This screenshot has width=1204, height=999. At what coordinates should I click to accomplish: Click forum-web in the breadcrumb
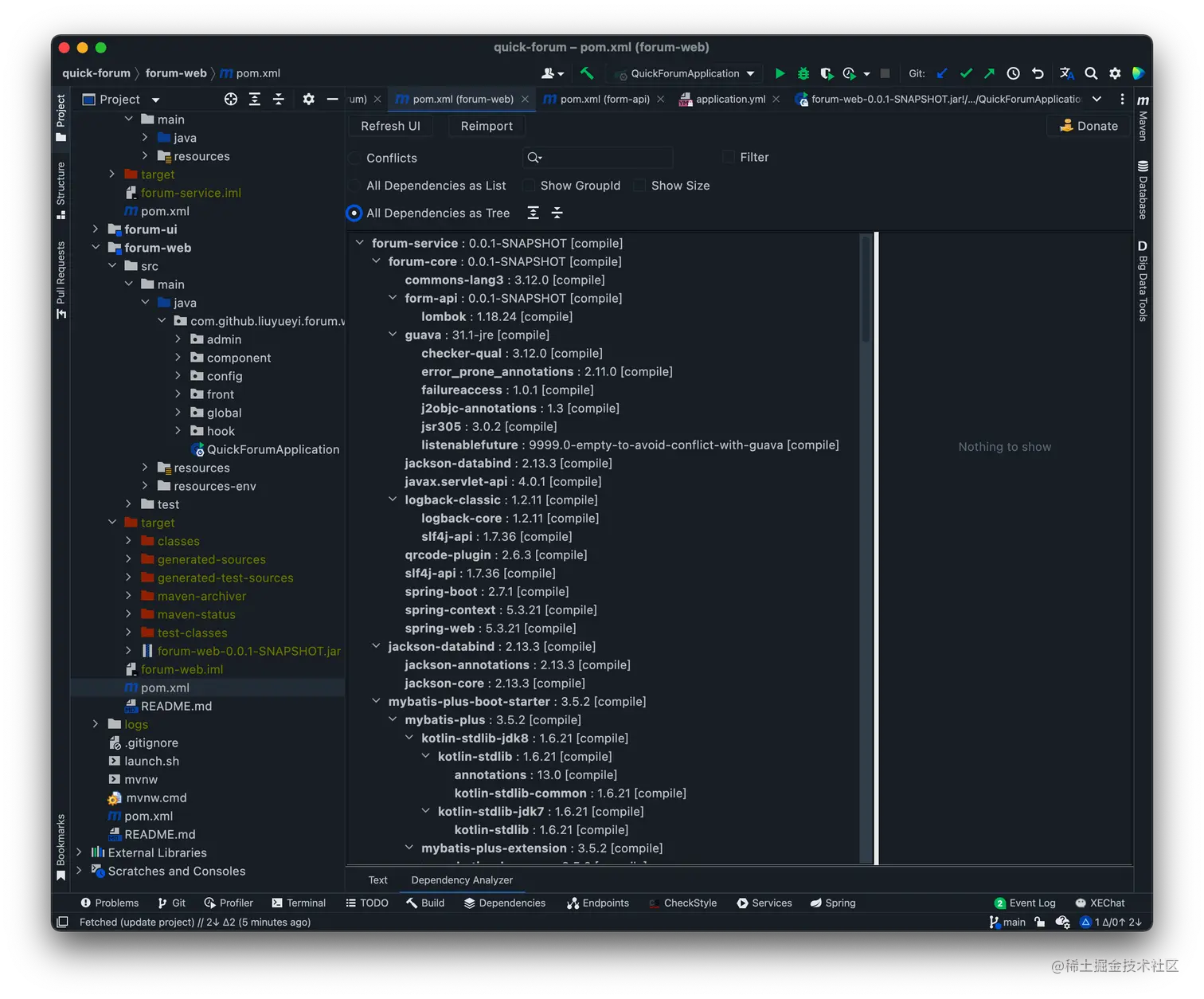(176, 73)
